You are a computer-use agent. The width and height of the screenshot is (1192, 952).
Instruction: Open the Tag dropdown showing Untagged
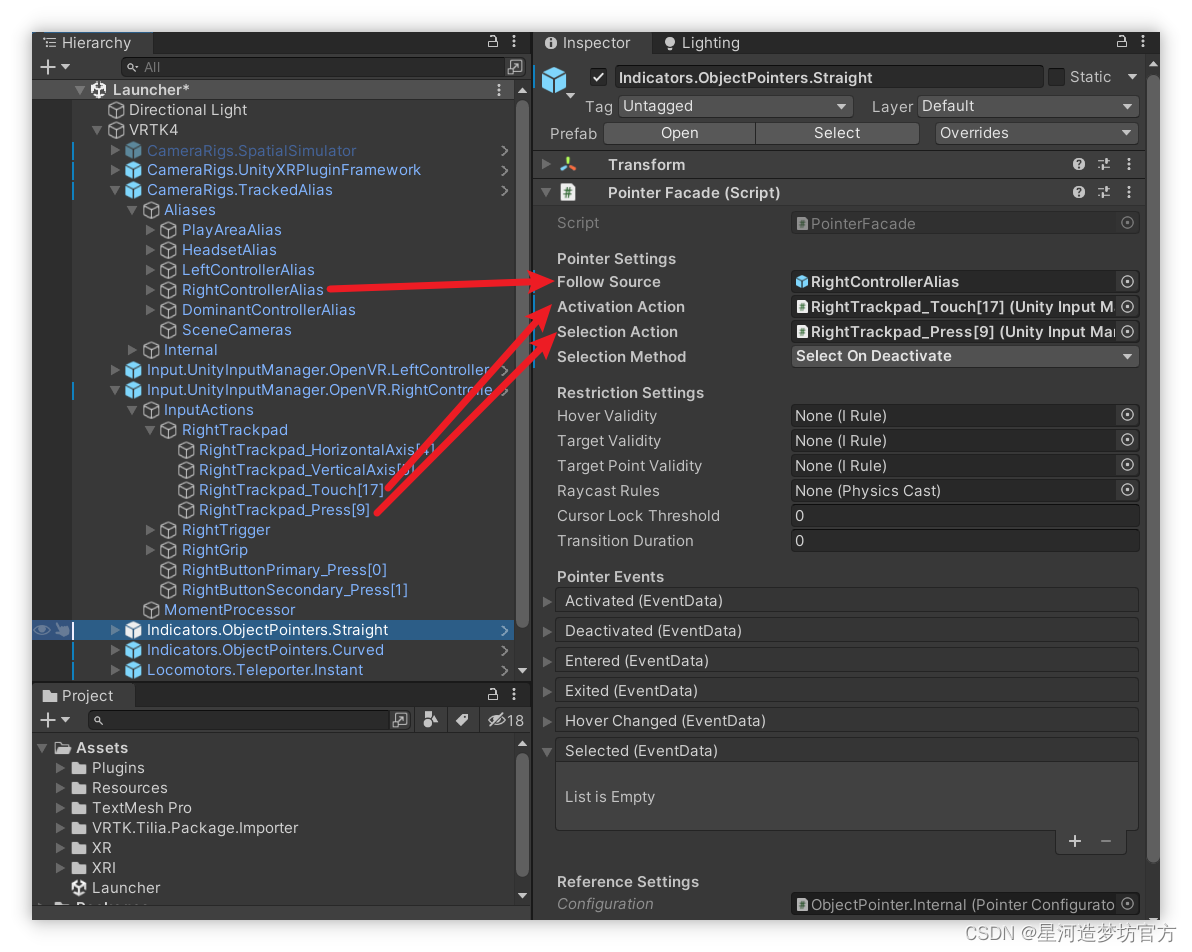tap(735, 106)
